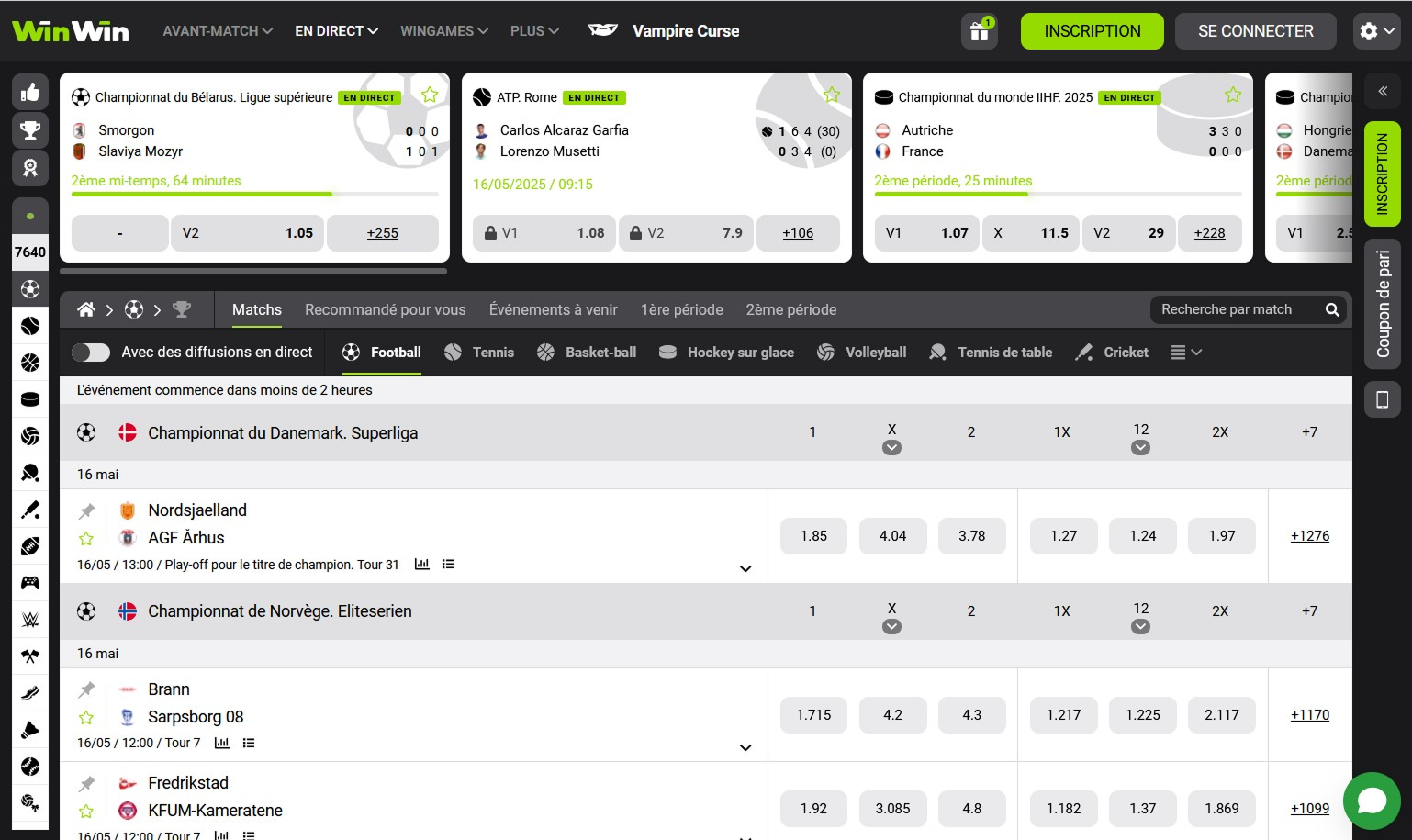Open the vertical INSCRIPTION side tab
The width and height of the screenshot is (1412, 840).
(1383, 174)
